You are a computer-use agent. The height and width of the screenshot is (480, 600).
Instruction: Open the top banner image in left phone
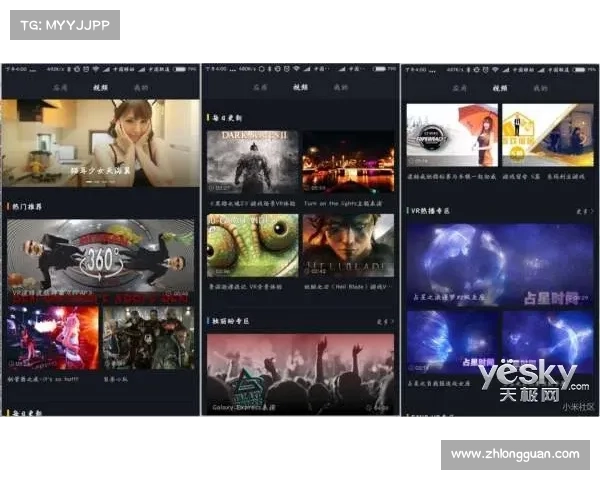100,142
